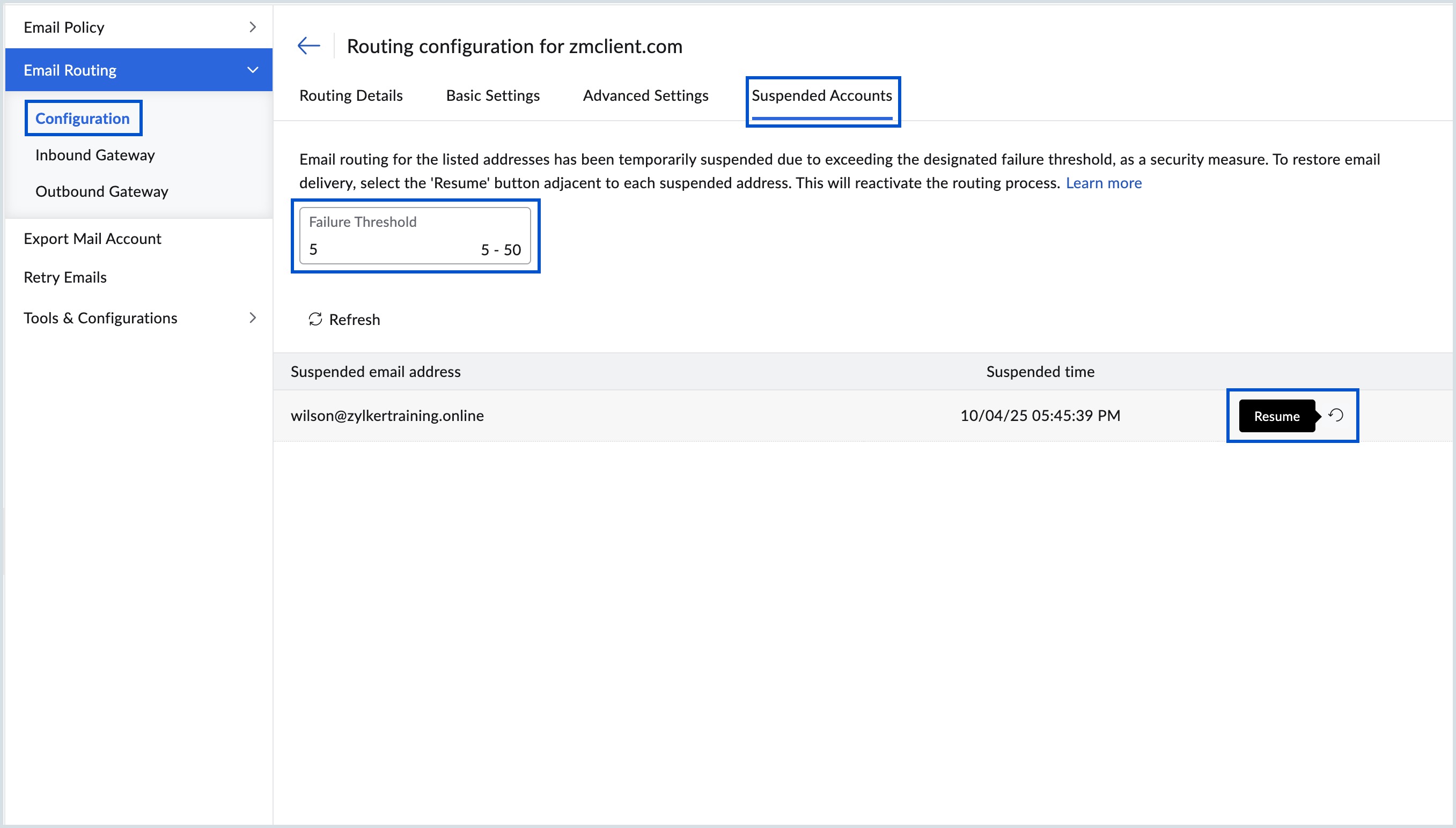Open the Basic Settings tab
Viewport: 1456px width, 828px height.
tap(492, 95)
